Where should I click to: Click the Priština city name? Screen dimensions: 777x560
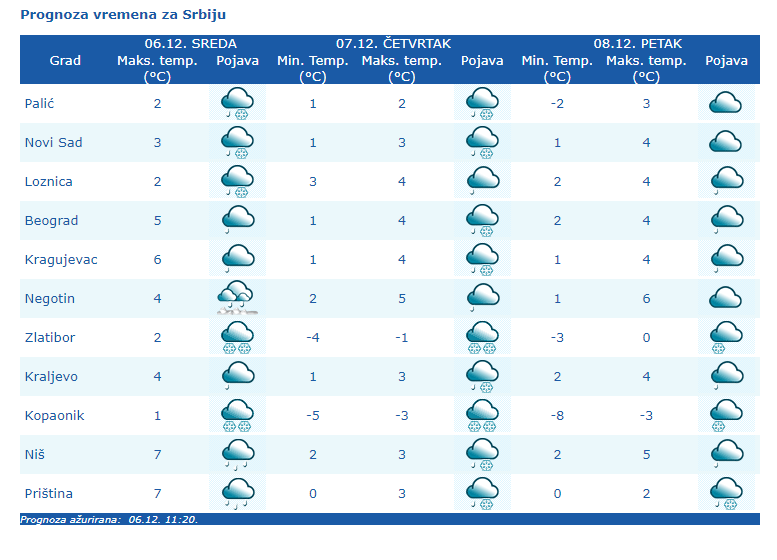tap(49, 493)
